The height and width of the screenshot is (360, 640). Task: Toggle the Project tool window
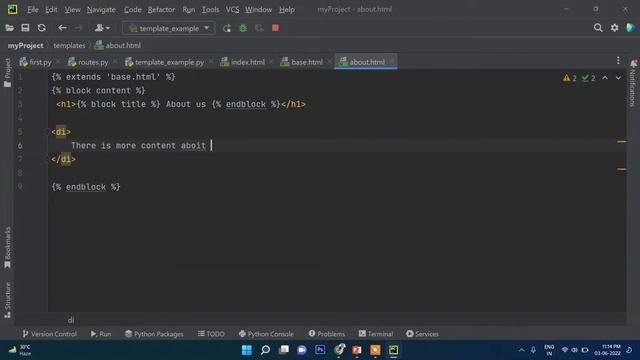pos(7,72)
